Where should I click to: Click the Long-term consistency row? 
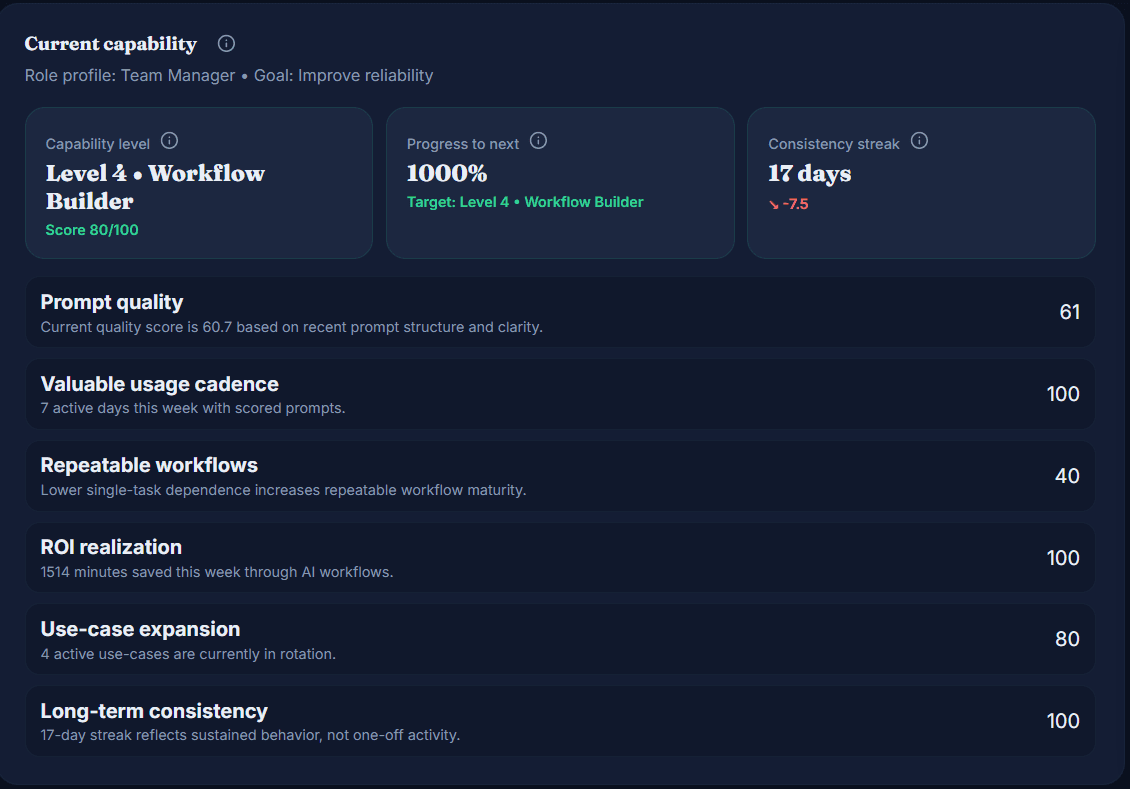point(560,721)
